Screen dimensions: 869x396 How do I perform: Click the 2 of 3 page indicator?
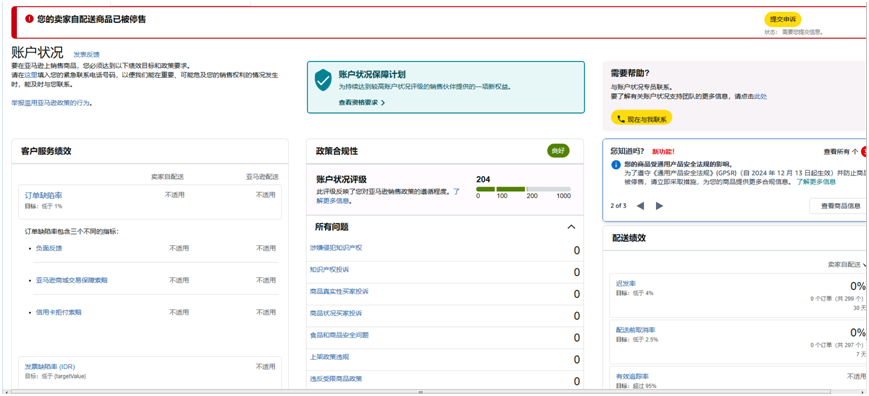coord(618,206)
